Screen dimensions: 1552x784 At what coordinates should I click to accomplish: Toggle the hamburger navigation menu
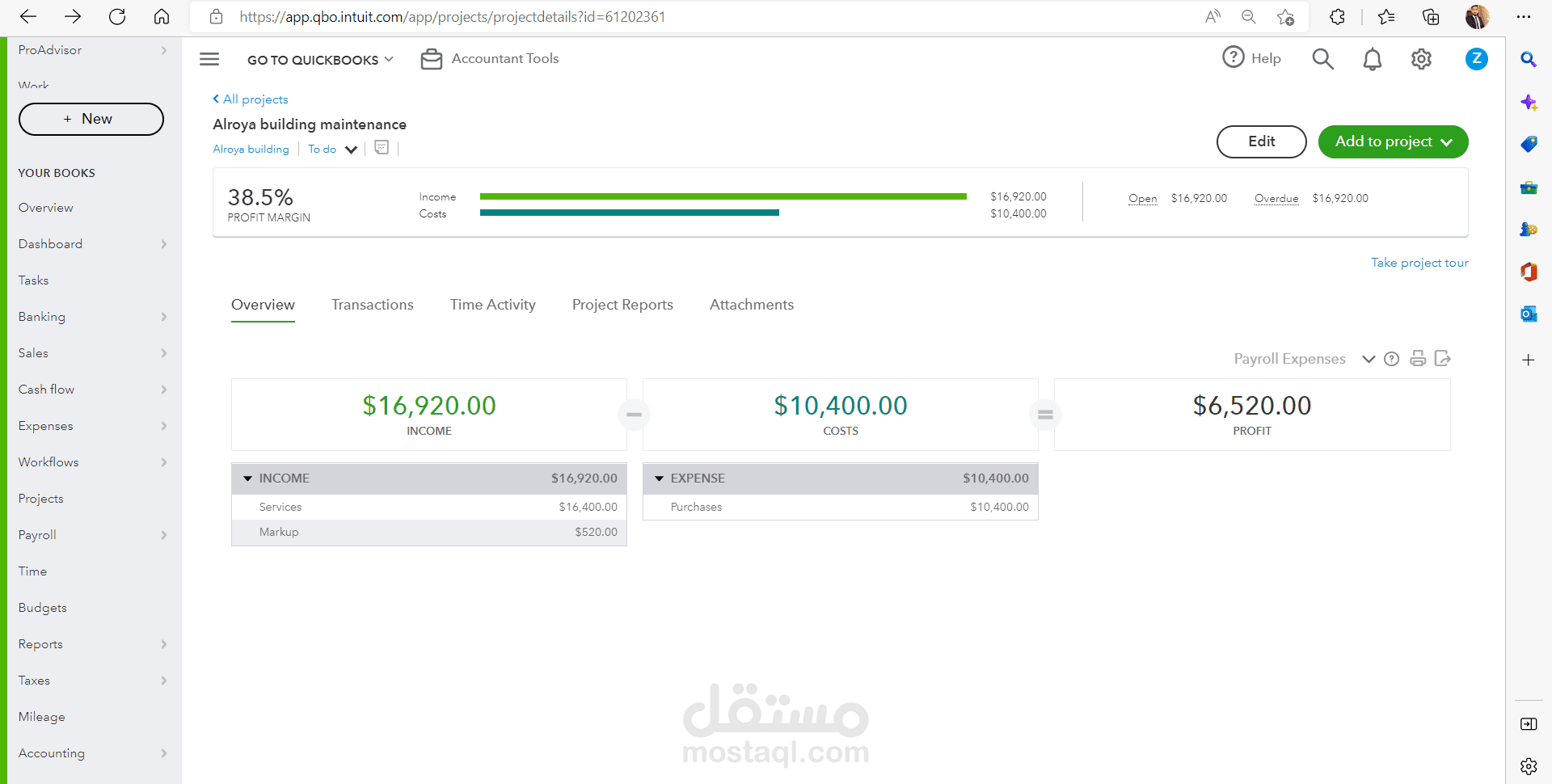pos(209,59)
